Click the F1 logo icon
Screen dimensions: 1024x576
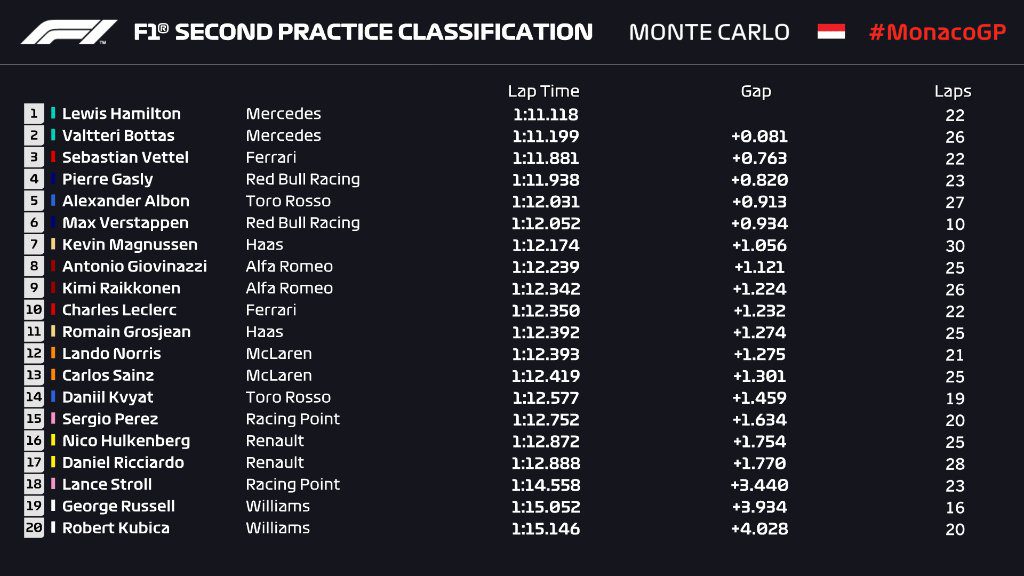(x=69, y=32)
